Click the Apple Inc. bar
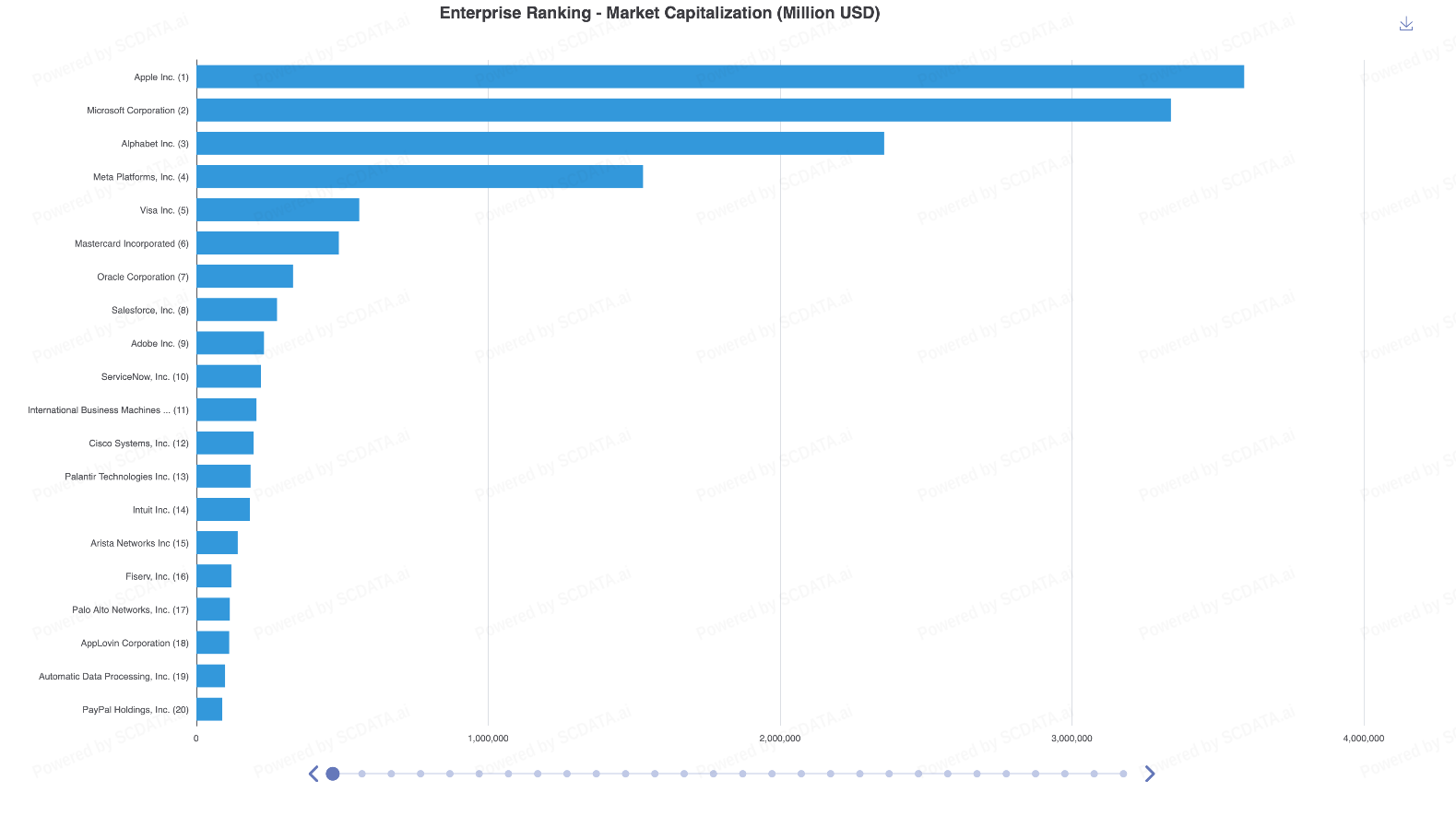Viewport: 1456px width, 816px height. click(719, 77)
